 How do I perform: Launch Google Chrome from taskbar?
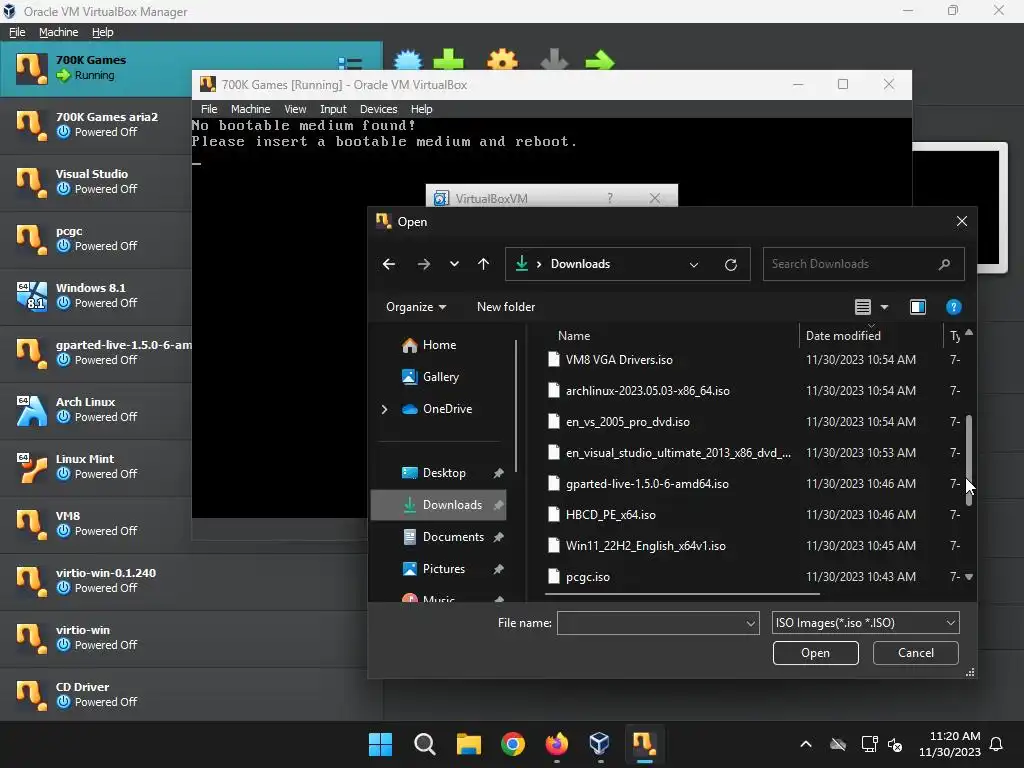(x=513, y=744)
